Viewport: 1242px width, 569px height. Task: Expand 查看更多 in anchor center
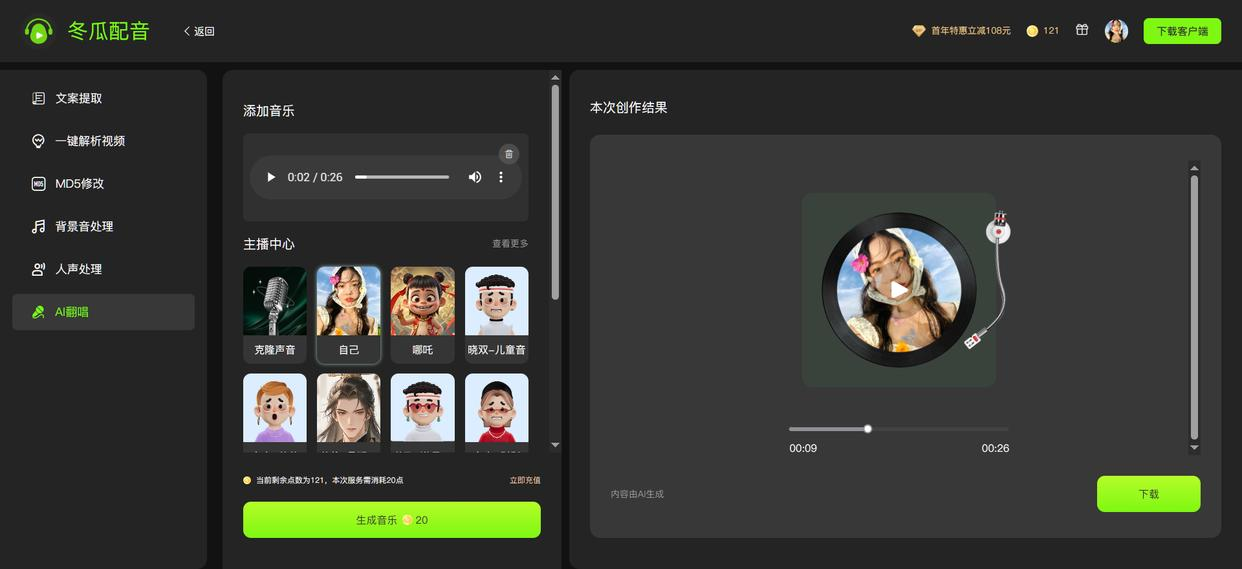click(x=510, y=244)
